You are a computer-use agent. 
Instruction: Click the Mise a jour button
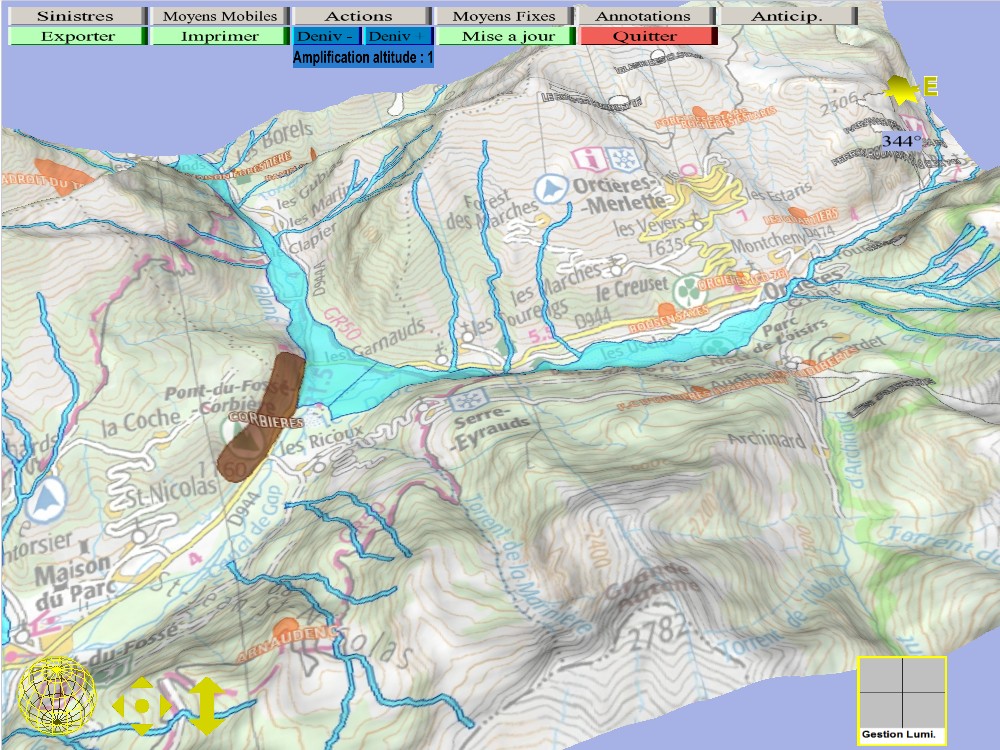pos(505,36)
